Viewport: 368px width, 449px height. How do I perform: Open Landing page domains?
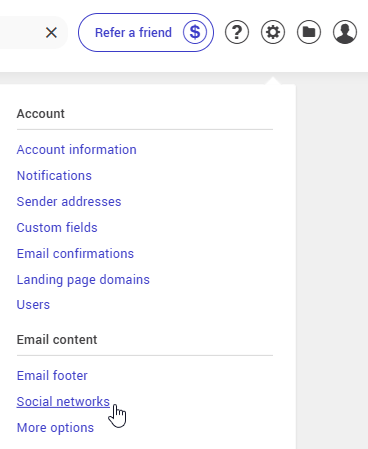click(83, 280)
